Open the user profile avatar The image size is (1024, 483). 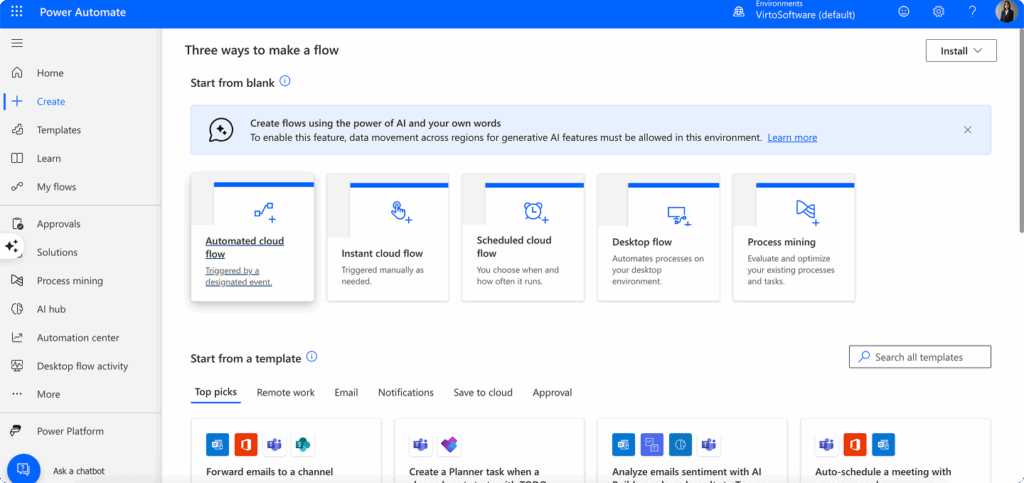pyautogui.click(x=1006, y=12)
